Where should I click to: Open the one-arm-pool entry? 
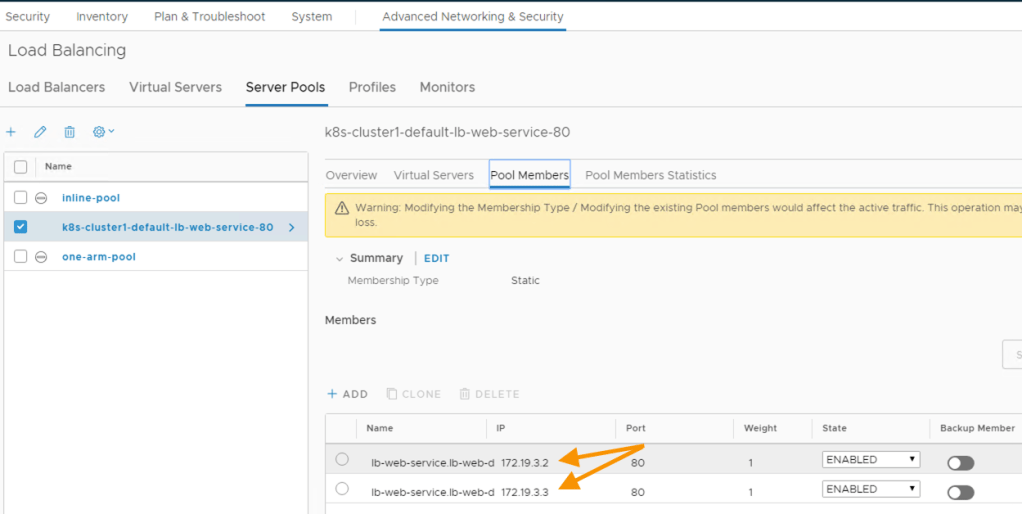pos(99,257)
